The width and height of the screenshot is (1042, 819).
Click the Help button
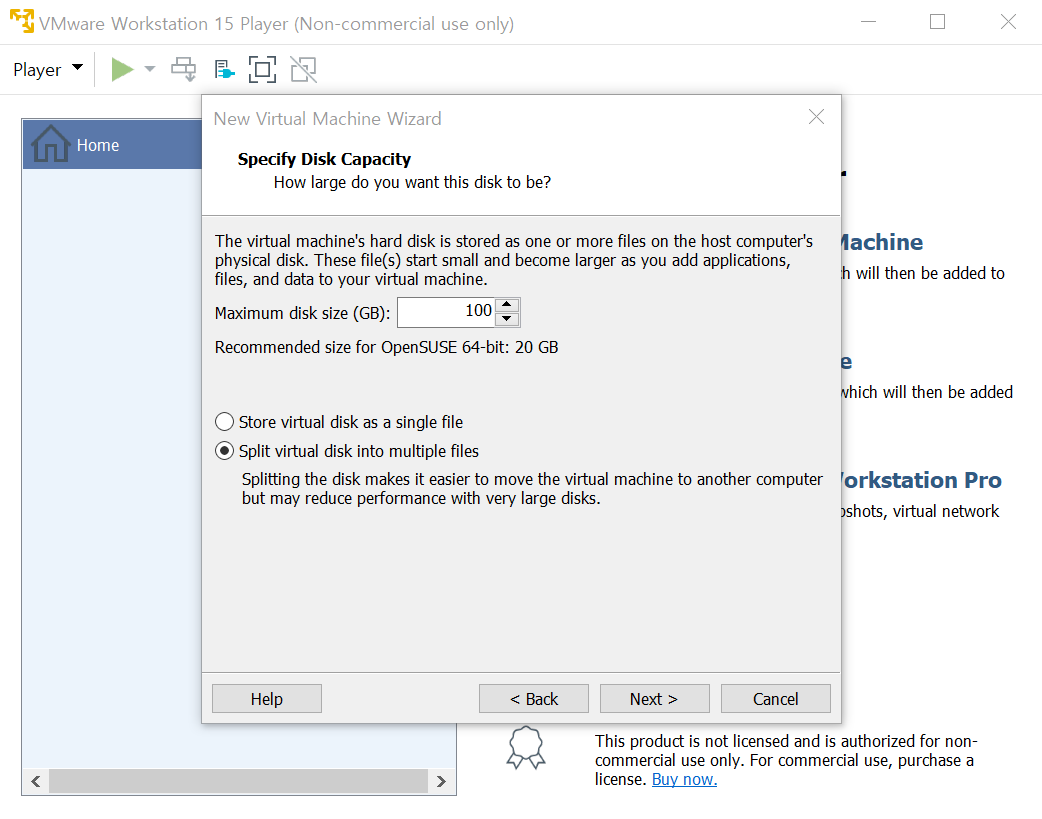tap(267, 699)
